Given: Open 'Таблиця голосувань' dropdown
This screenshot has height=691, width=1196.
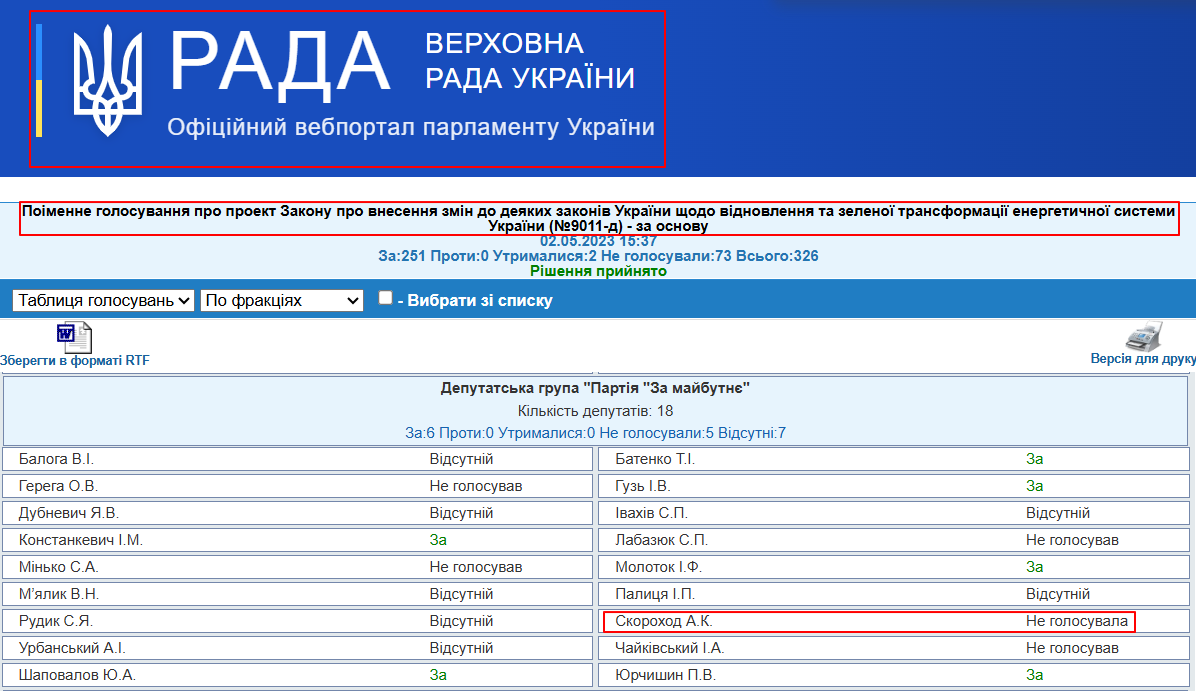Looking at the screenshot, I should coord(103,301).
